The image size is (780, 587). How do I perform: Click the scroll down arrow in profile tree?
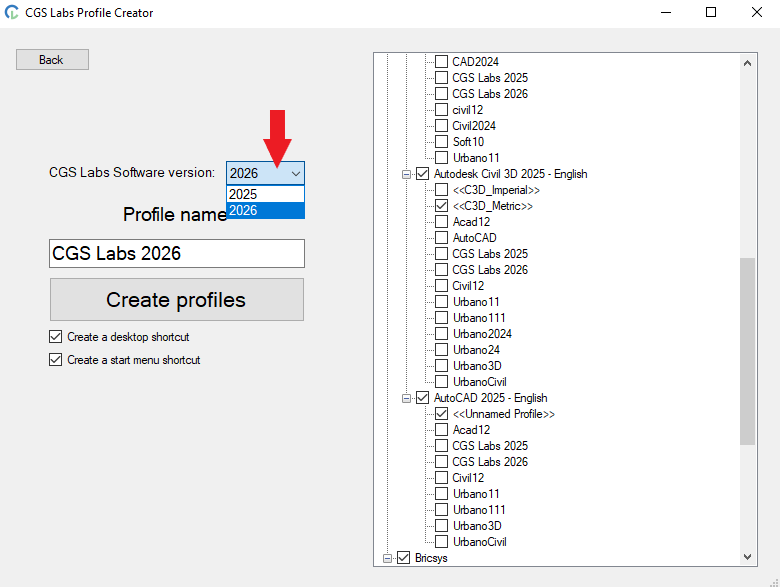(747, 557)
